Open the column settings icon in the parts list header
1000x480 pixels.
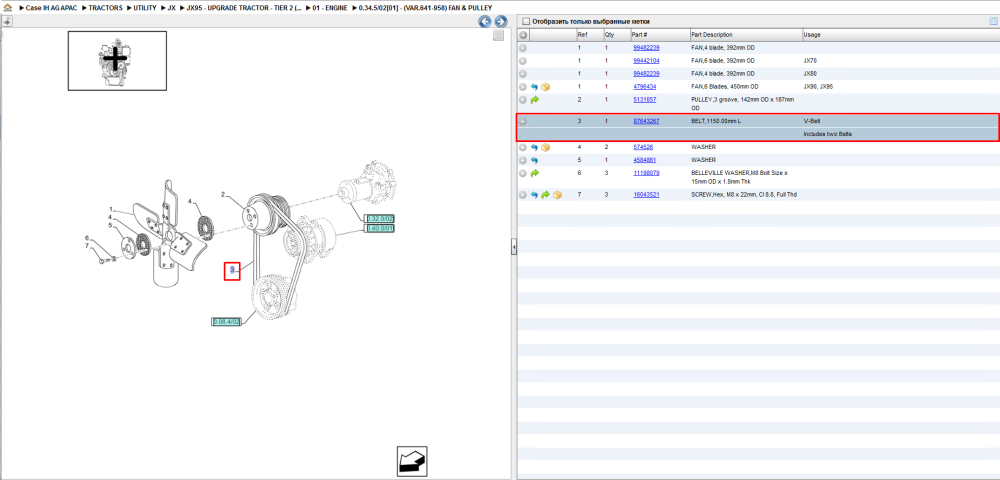(x=992, y=21)
